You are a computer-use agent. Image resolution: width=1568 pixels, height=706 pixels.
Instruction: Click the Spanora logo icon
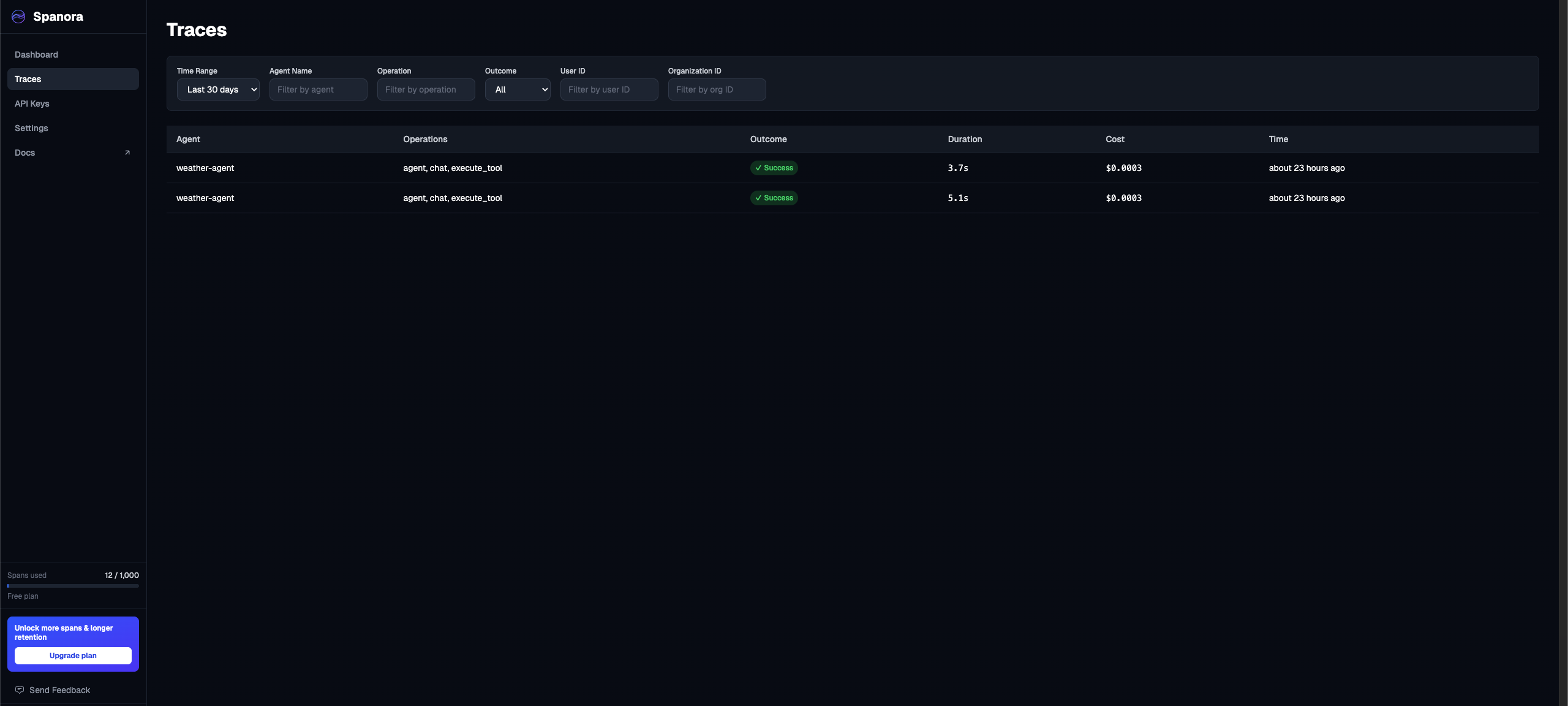click(18, 17)
